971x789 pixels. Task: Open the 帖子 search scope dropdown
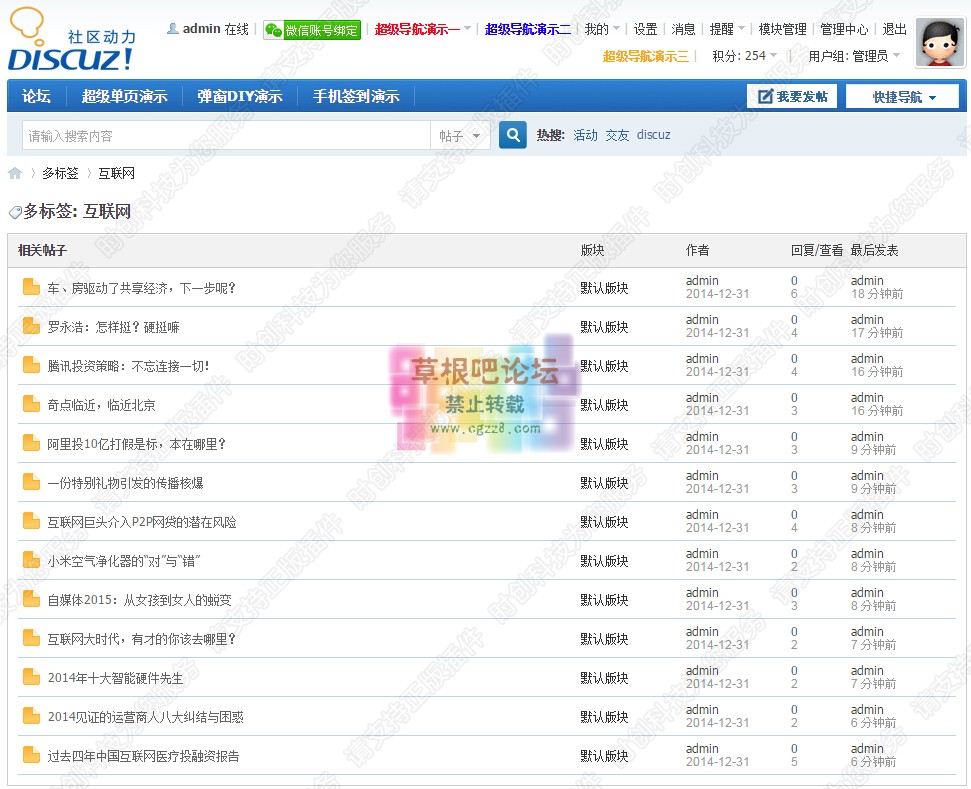460,133
